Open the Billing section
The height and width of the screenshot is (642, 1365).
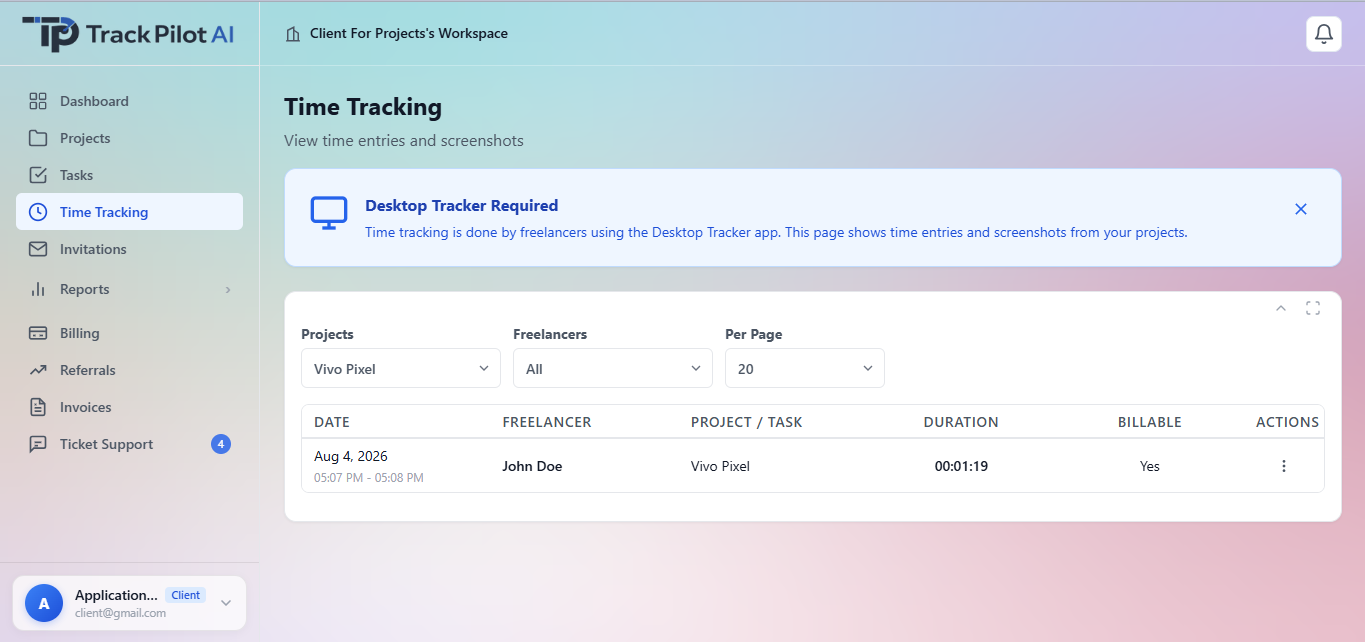(129, 333)
